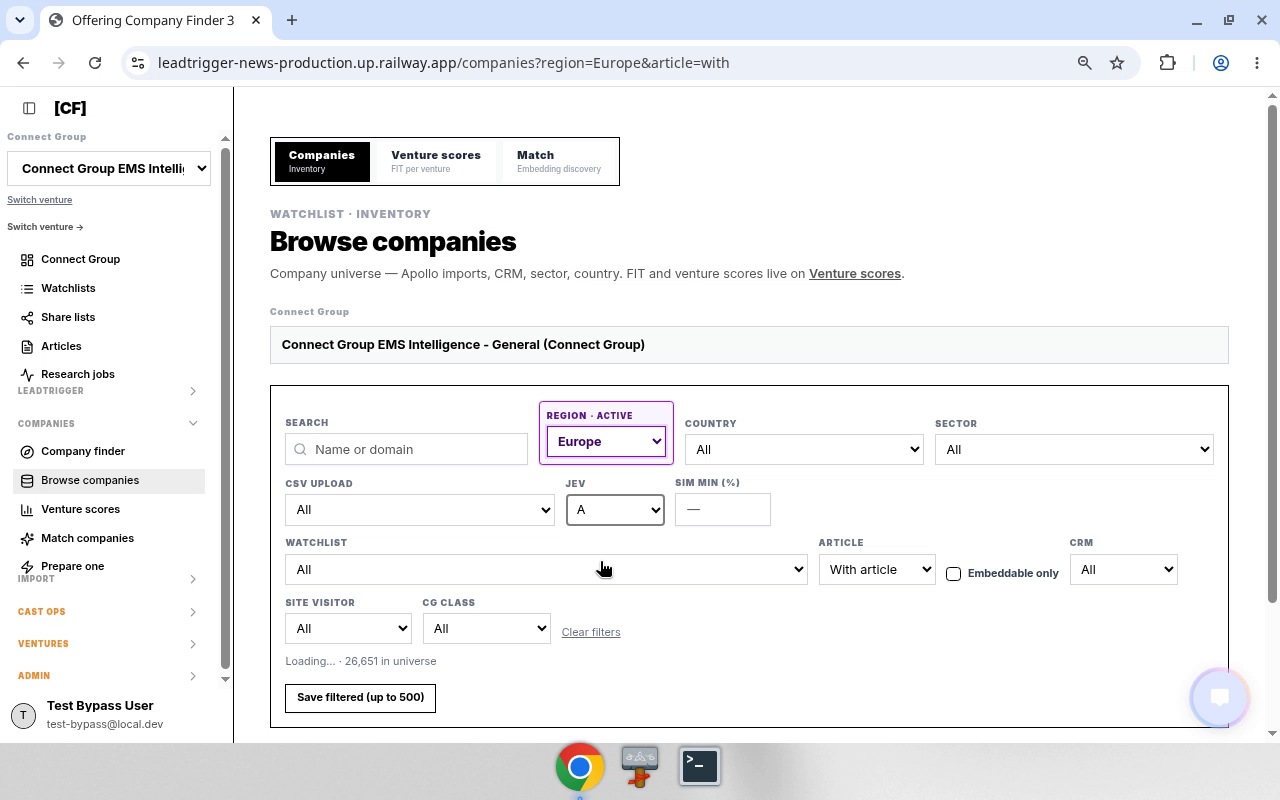The image size is (1280, 800).
Task: Click the Research jobs pulse icon
Action: tap(27, 375)
